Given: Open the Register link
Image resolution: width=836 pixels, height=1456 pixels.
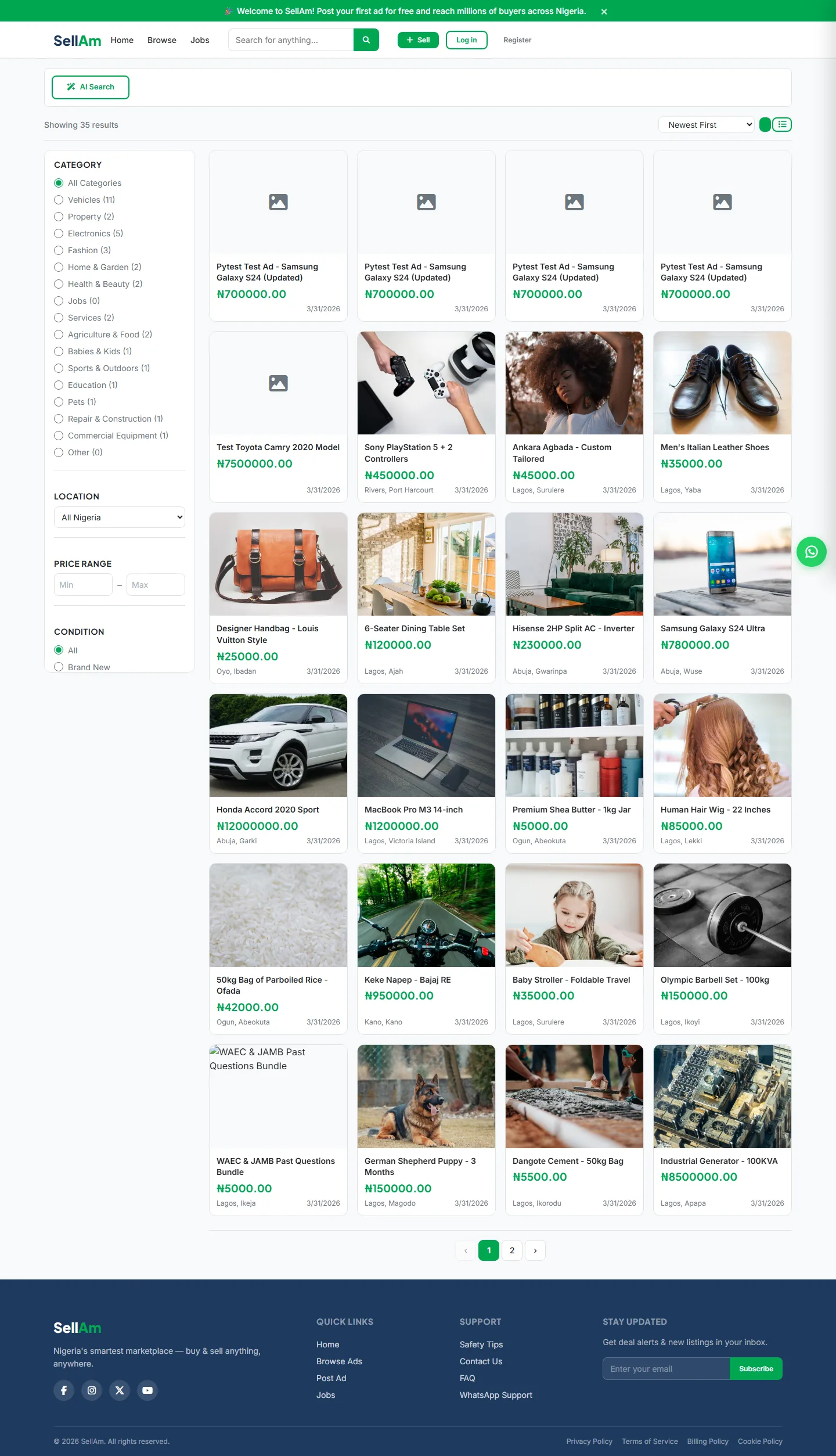Looking at the screenshot, I should pos(517,40).
